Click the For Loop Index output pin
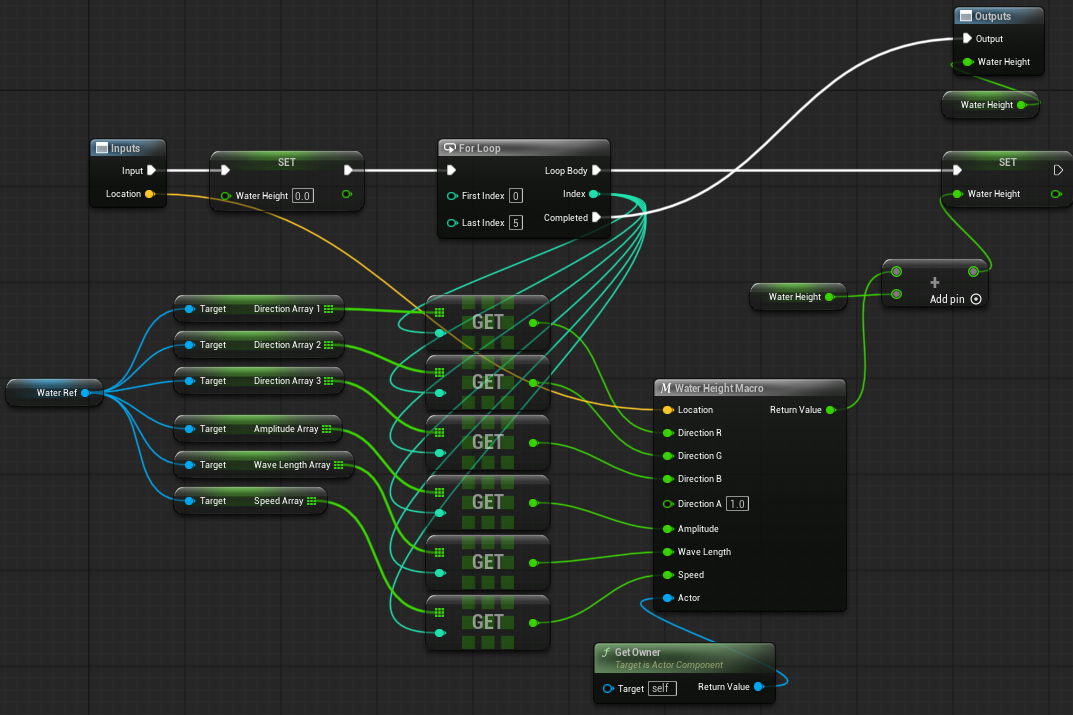 (594, 194)
